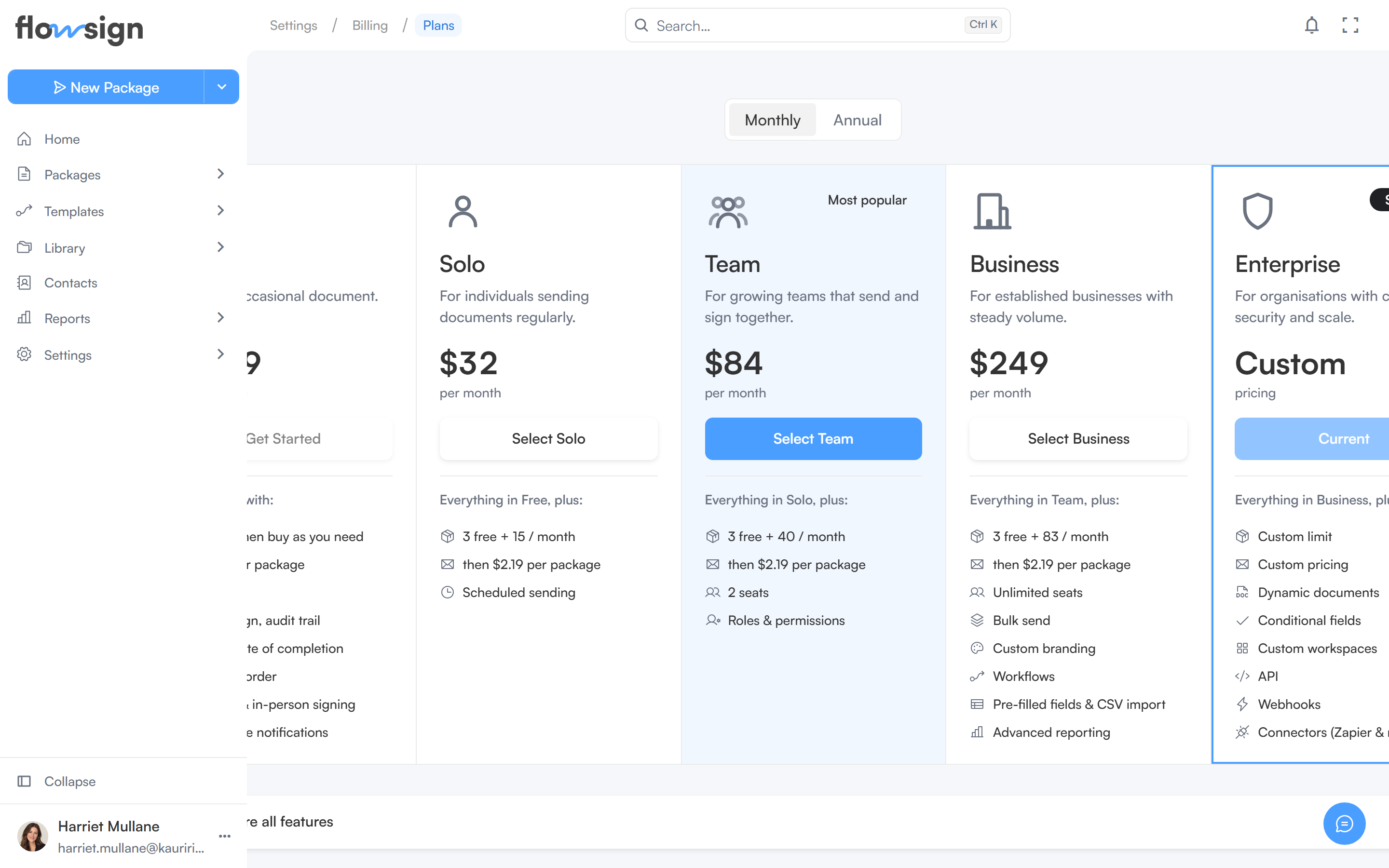Open user menu three-dots icon

(x=225, y=837)
